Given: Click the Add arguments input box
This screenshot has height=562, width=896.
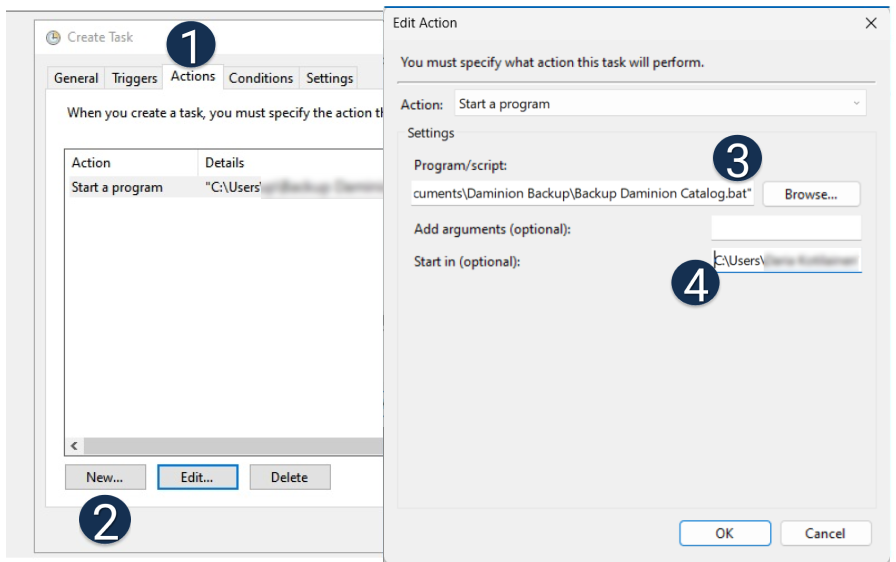Looking at the screenshot, I should click(x=785, y=229).
